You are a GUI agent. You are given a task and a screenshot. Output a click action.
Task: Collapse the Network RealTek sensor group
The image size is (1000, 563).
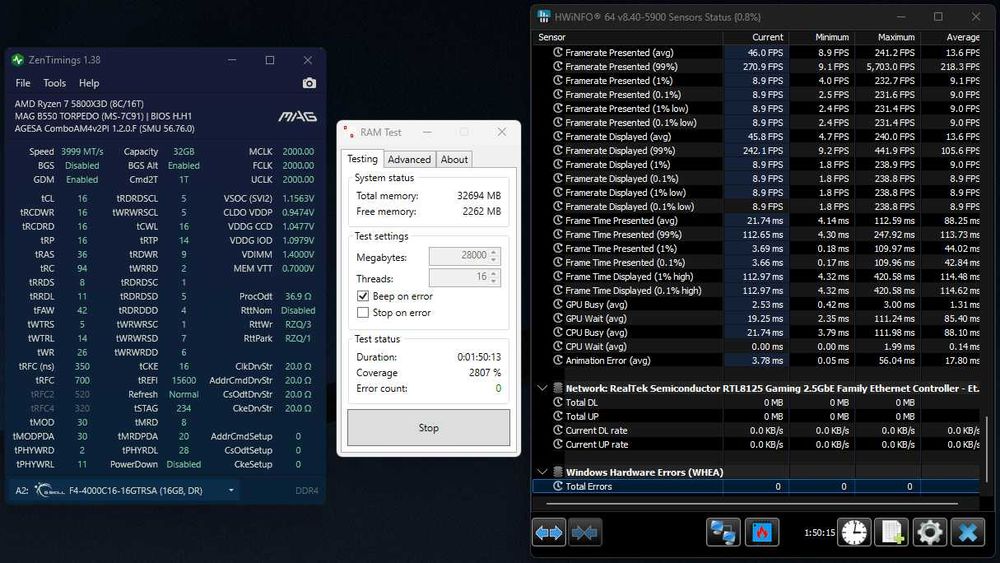click(x=542, y=388)
